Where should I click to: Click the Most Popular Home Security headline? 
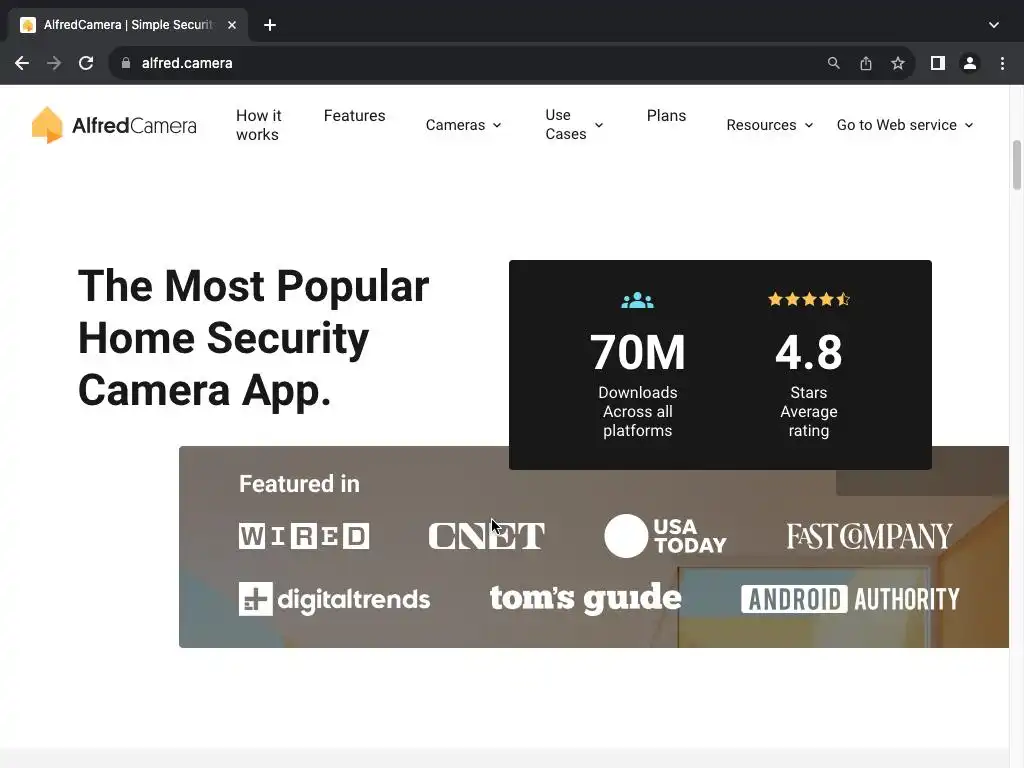253,338
